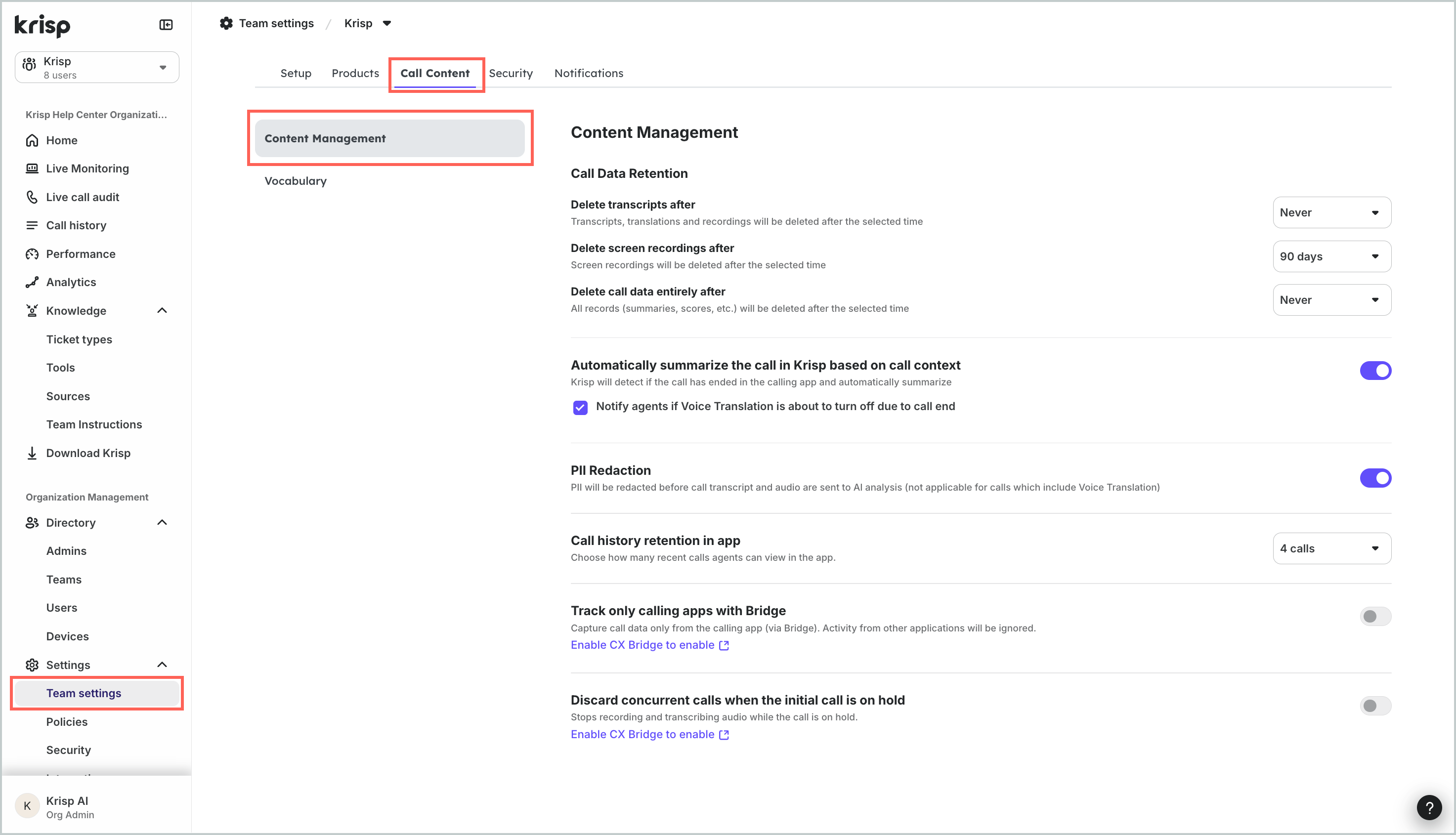Click Enable CX Bridge link under Track only calling apps
Image resolution: width=1456 pixels, height=835 pixels.
[649, 645]
